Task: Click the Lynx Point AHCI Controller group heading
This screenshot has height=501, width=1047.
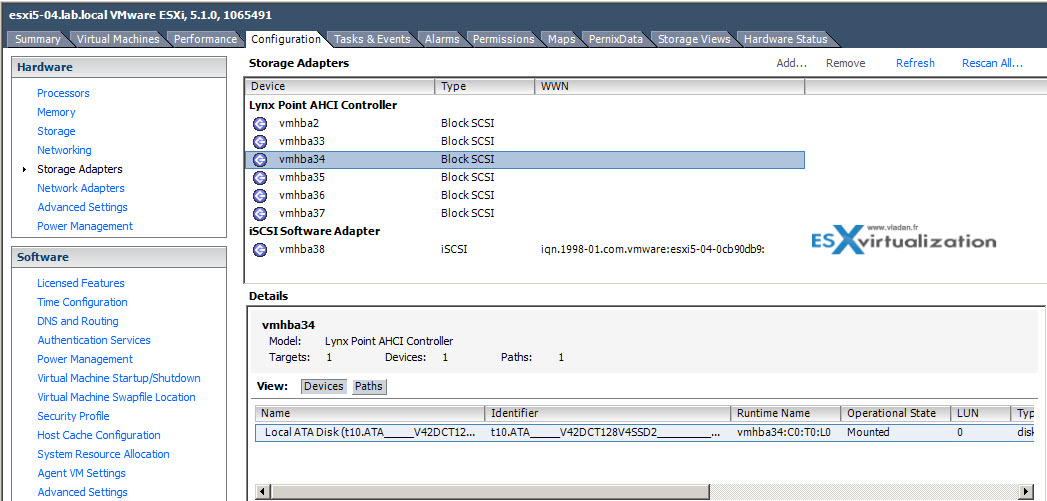Action: tap(323, 106)
